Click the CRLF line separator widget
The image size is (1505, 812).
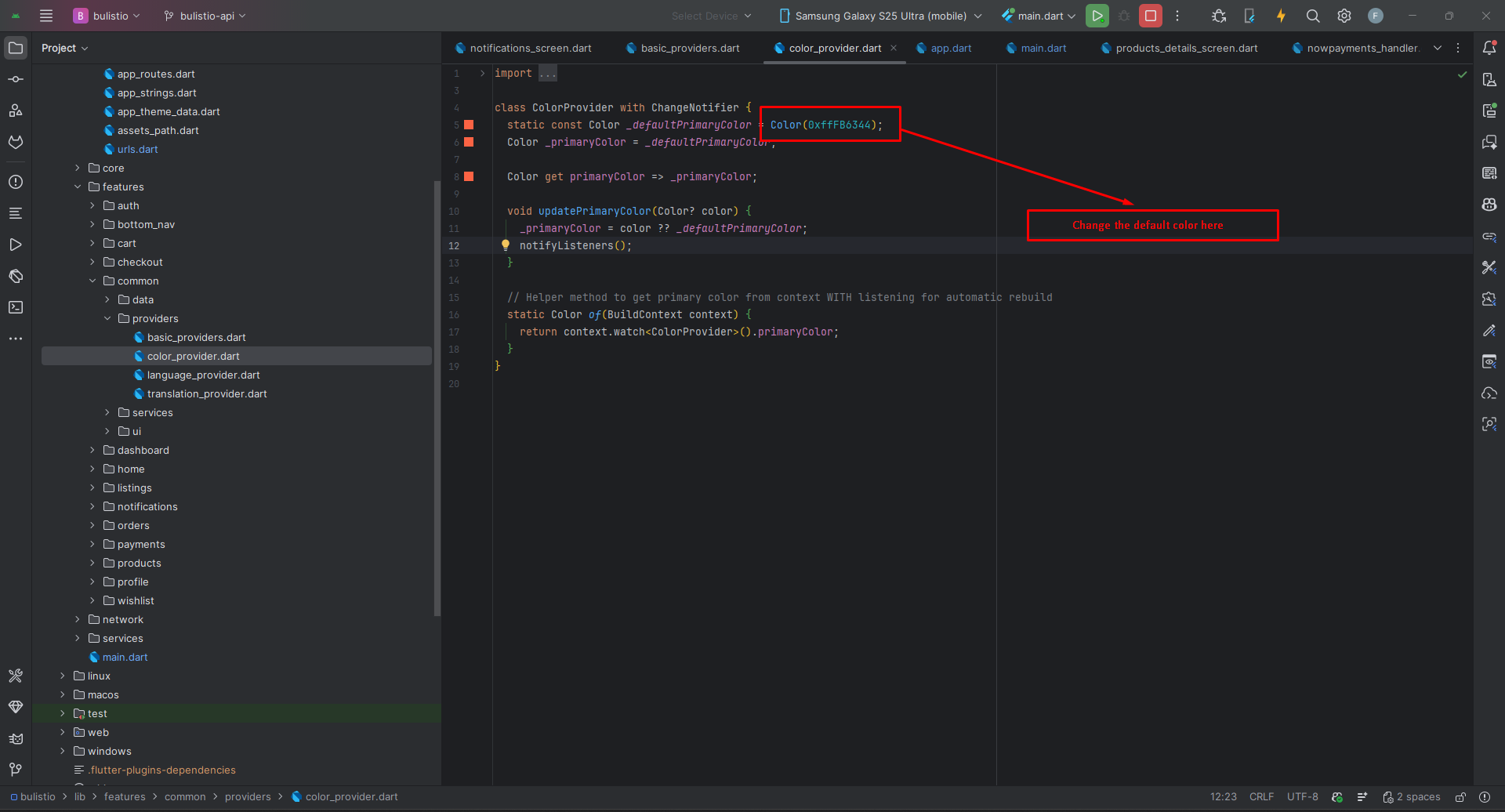pyautogui.click(x=1261, y=797)
